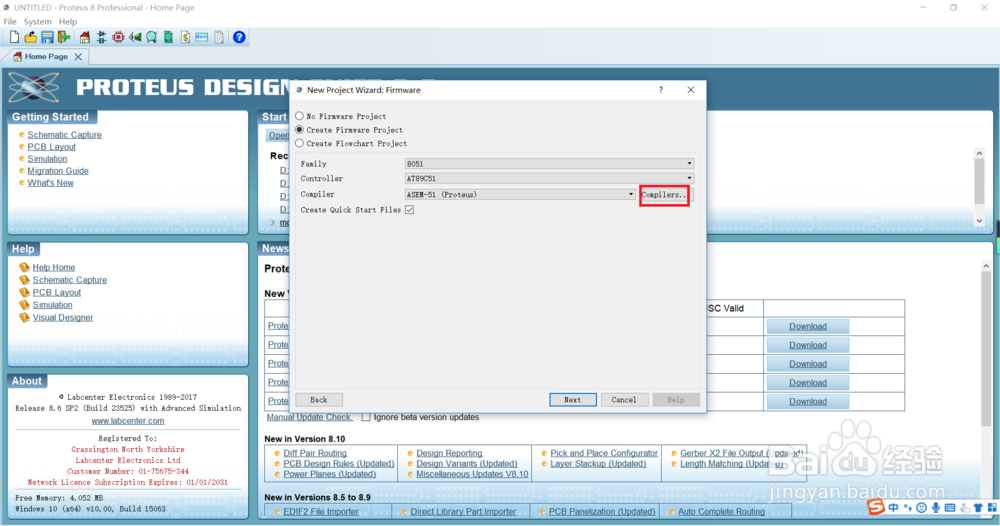Screen dimensions: 1000x526
Task: Open the Pick and Place Configurator link
Action: pos(604,453)
